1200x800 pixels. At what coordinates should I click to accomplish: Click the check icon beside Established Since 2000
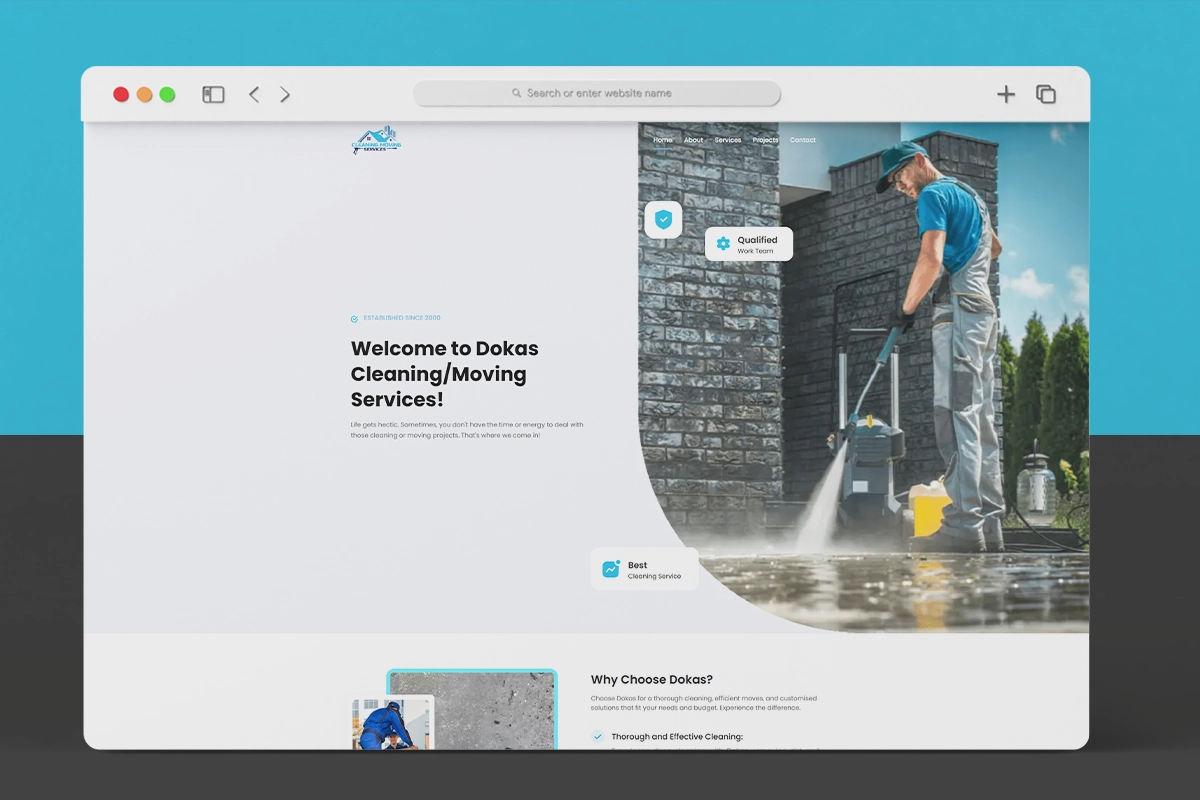tap(354, 319)
